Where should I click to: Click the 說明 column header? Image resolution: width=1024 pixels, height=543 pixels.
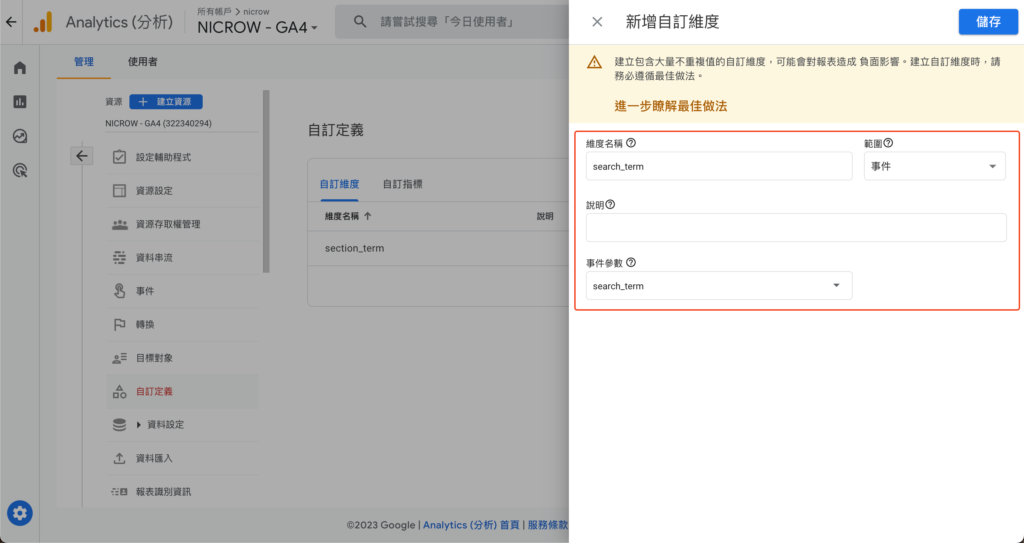coord(545,216)
